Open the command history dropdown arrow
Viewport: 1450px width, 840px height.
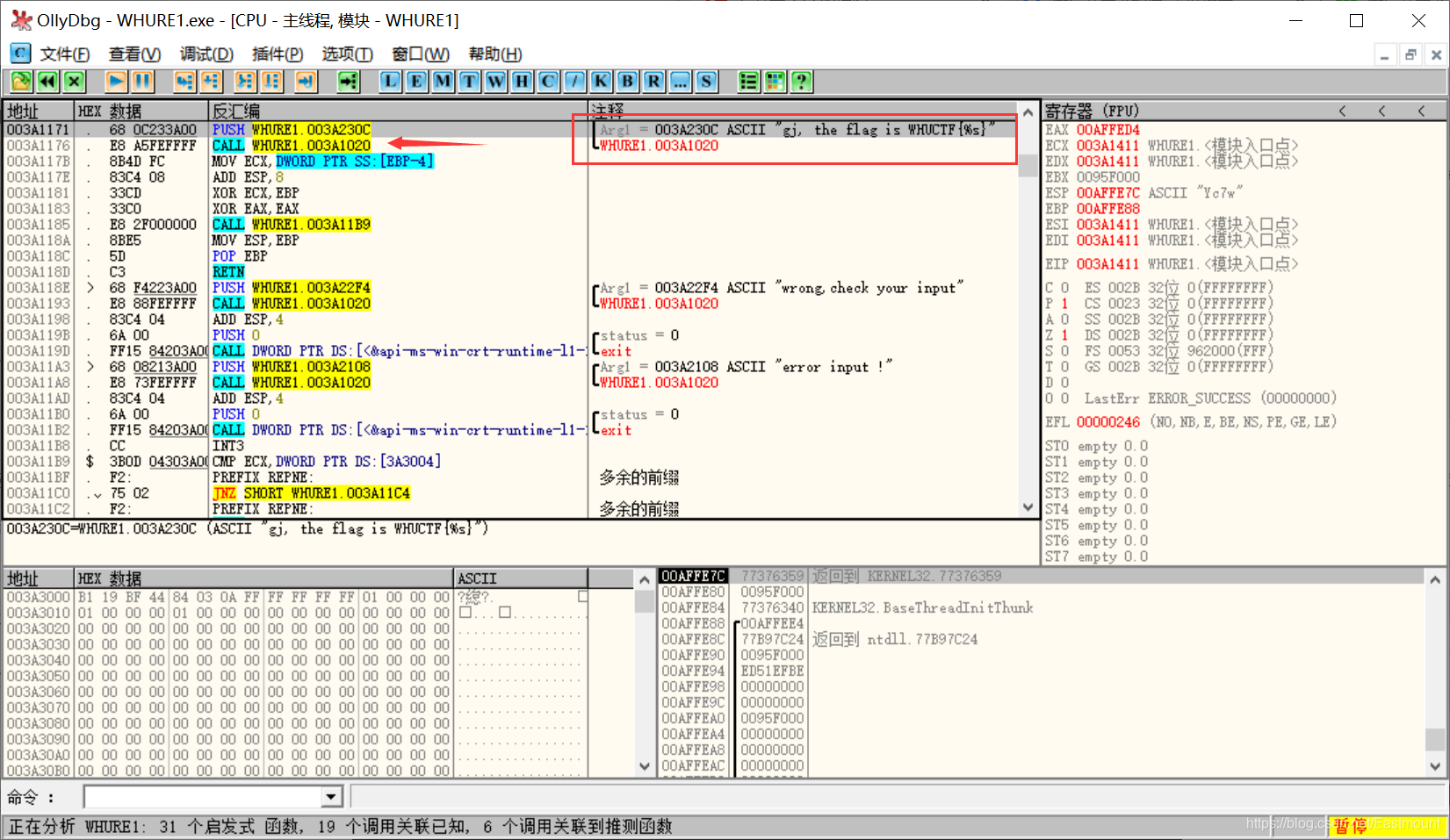point(331,797)
